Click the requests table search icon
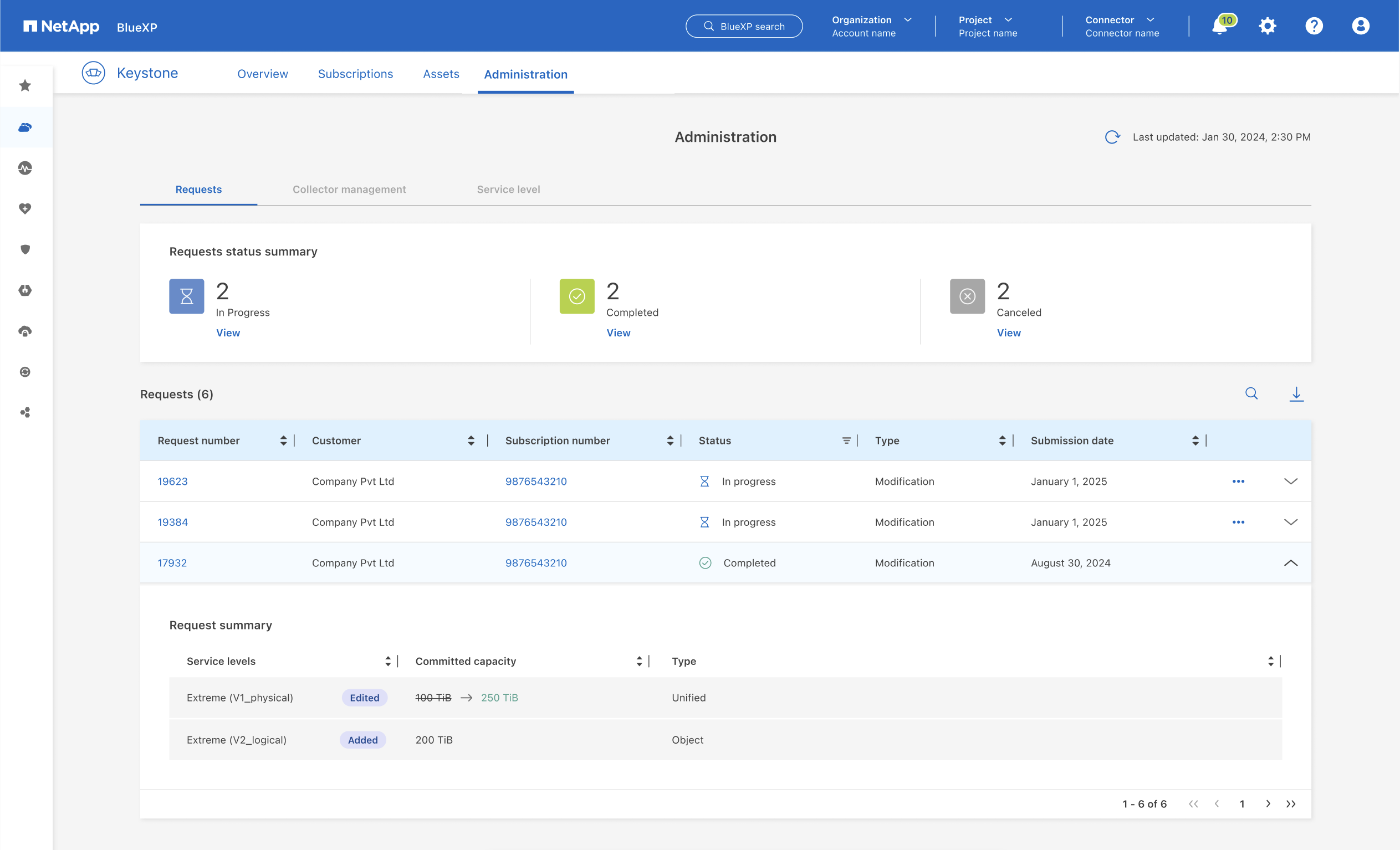 (1251, 393)
